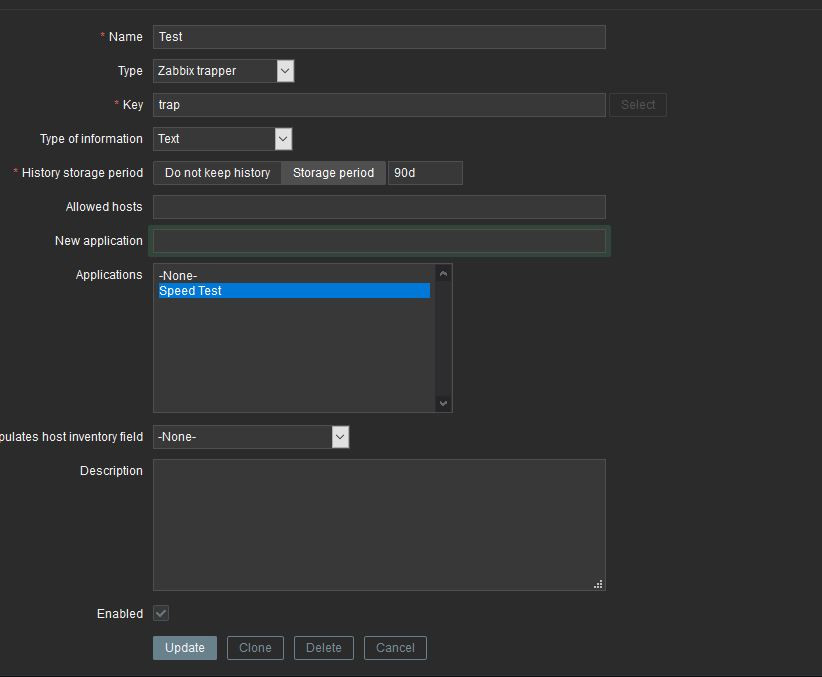Grab the Description resize handle
Viewport: 822px width, 677px height.
598,584
